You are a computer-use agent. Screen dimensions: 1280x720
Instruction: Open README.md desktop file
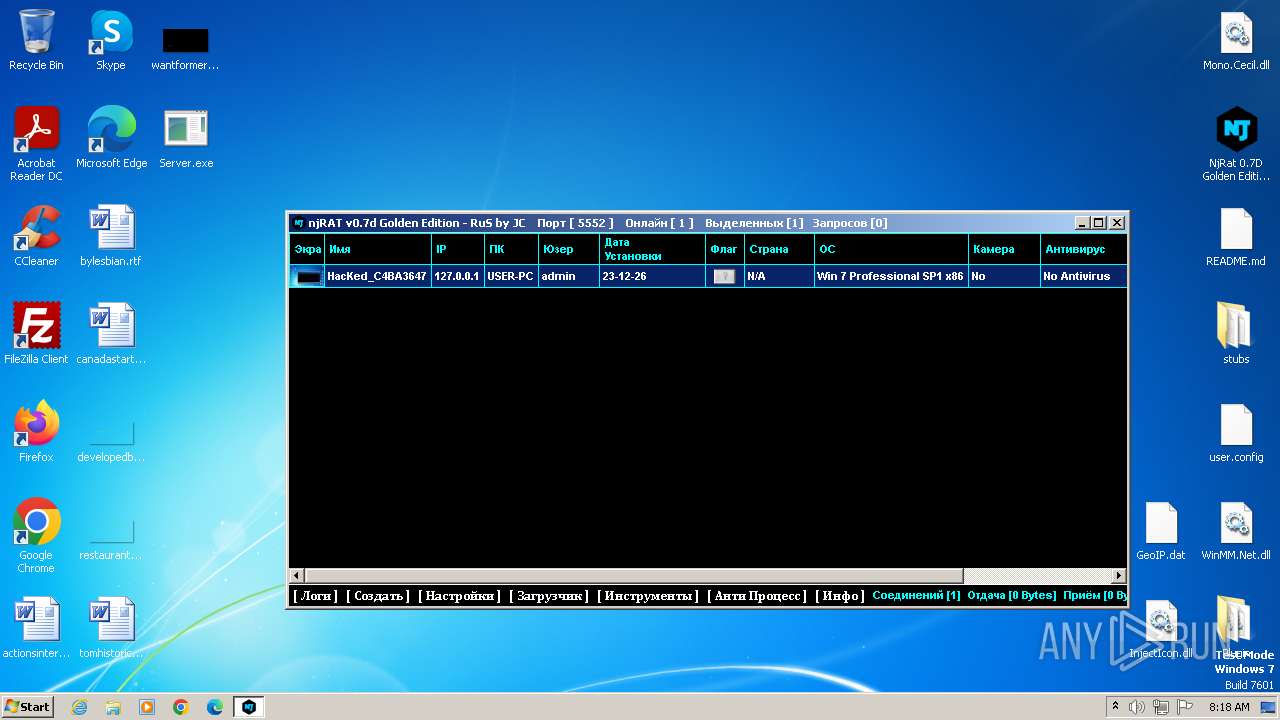(1236, 236)
